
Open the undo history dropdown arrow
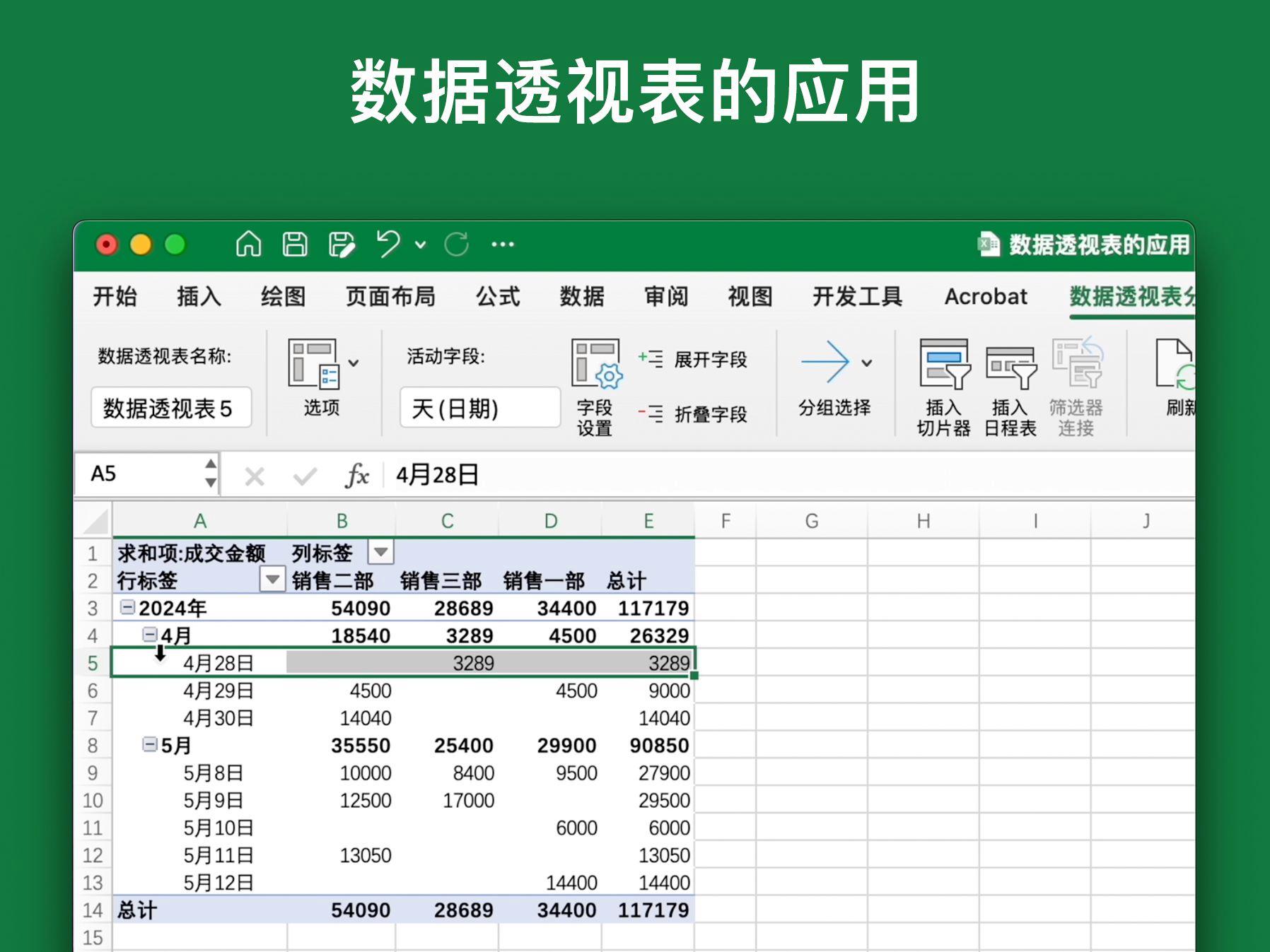[x=421, y=245]
